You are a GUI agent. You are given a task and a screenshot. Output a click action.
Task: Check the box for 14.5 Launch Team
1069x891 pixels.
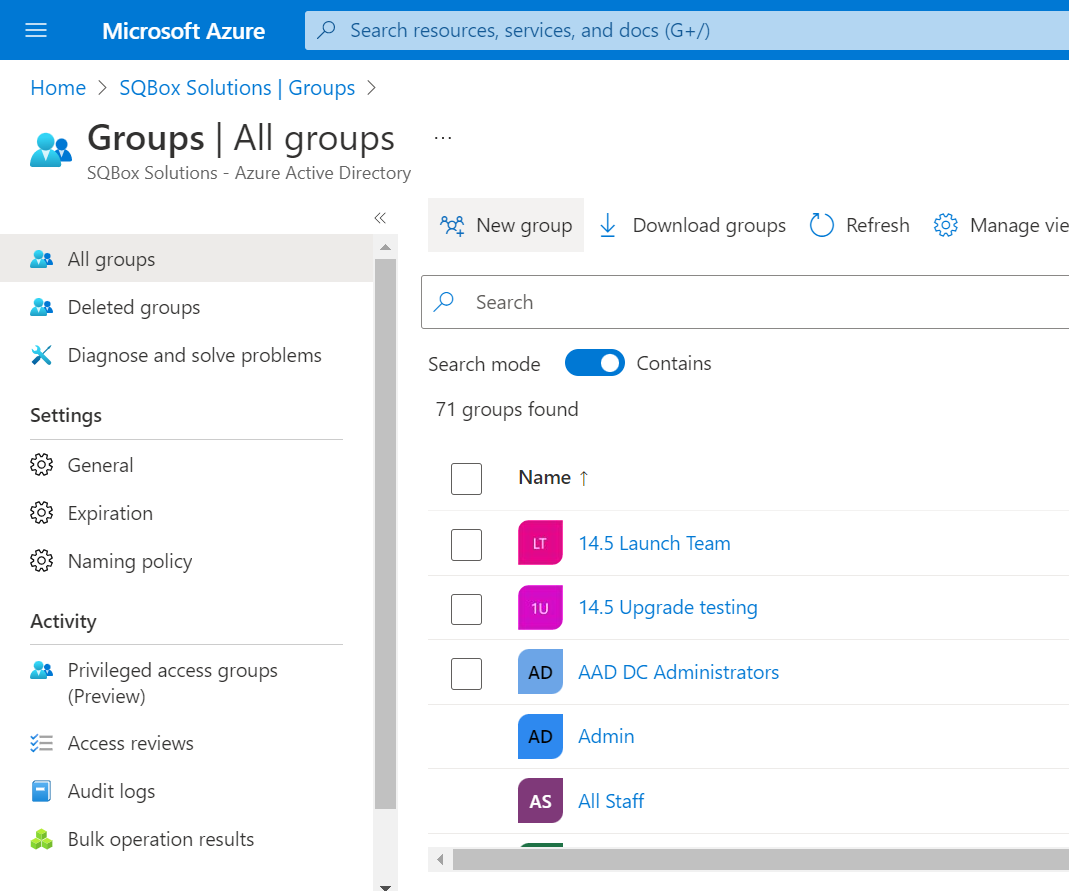[466, 545]
